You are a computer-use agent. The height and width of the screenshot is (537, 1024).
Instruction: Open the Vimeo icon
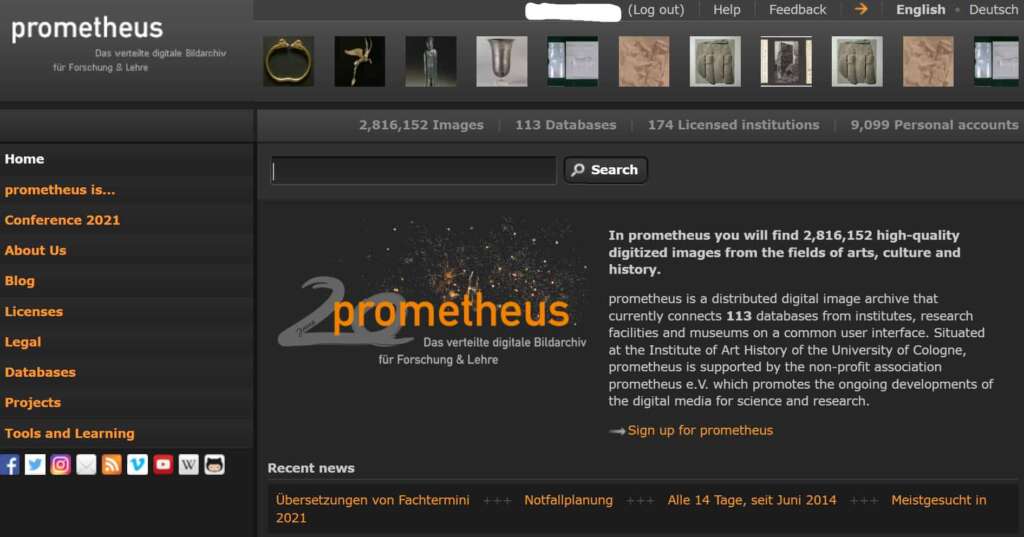click(x=137, y=464)
